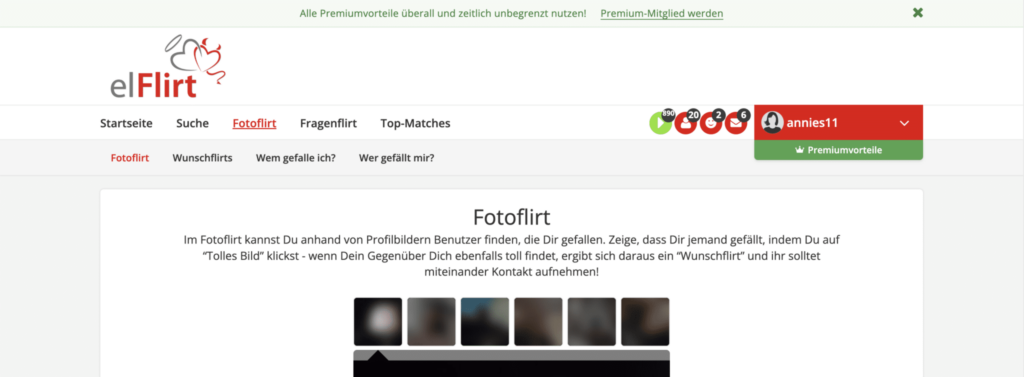Select the third blurred profile thumbnail
The height and width of the screenshot is (377, 1024).
tap(485, 321)
